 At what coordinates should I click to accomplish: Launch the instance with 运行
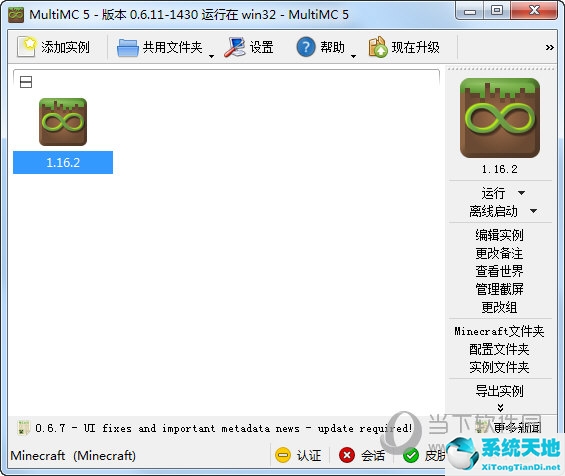pyautogui.click(x=494, y=193)
